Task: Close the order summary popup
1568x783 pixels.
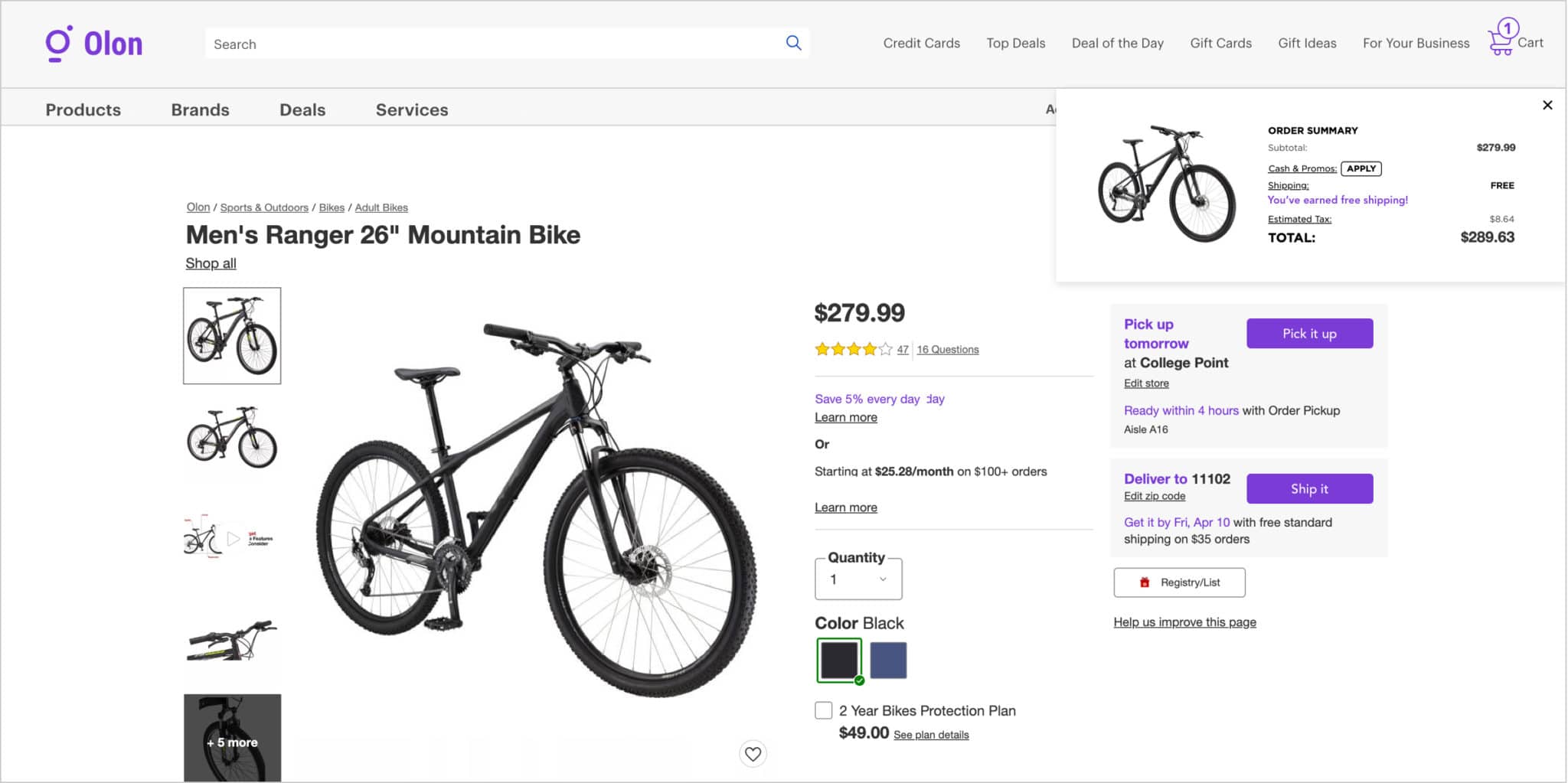Action: [x=1547, y=105]
